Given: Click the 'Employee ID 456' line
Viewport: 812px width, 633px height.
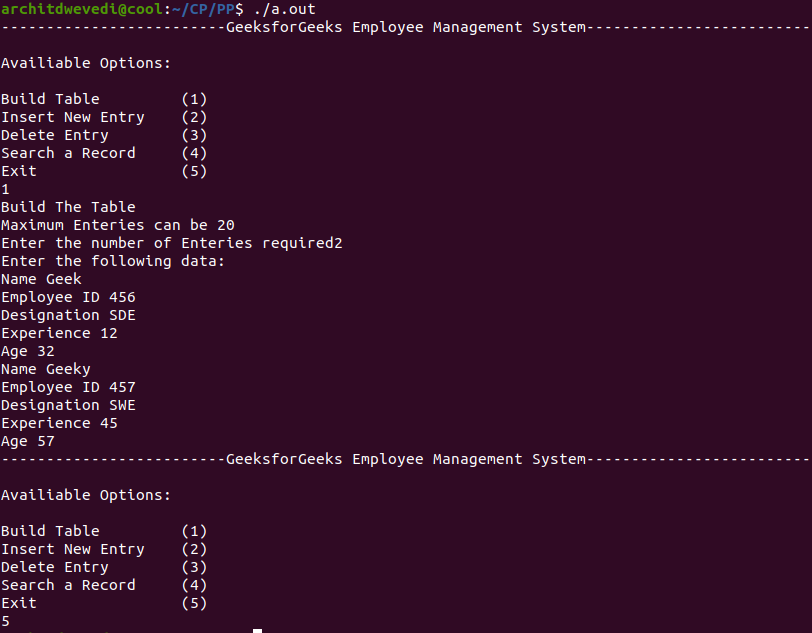Looking at the screenshot, I should [68, 297].
